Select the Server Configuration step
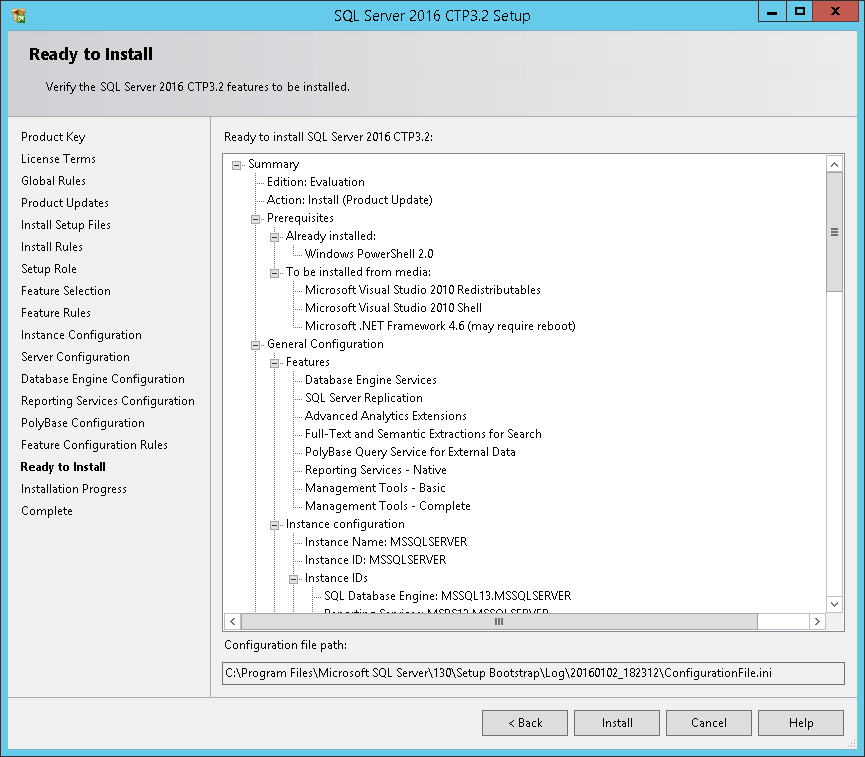The height and width of the screenshot is (757, 865). pyautogui.click(x=76, y=357)
